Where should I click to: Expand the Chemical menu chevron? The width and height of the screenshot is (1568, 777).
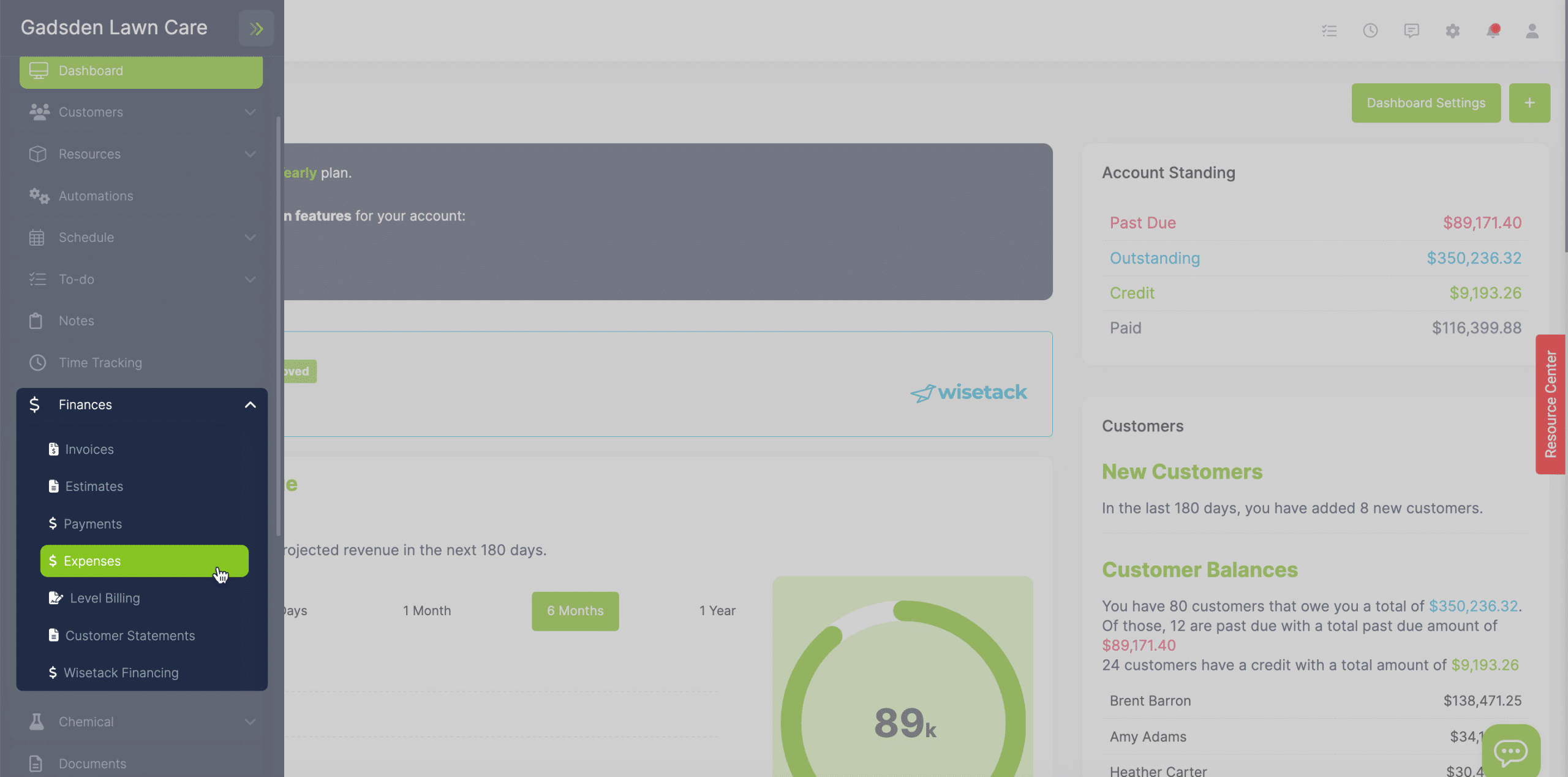point(250,721)
